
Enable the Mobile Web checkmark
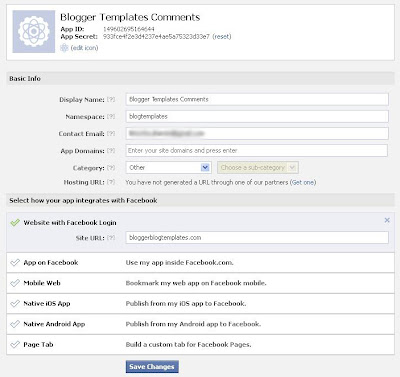(x=15, y=283)
